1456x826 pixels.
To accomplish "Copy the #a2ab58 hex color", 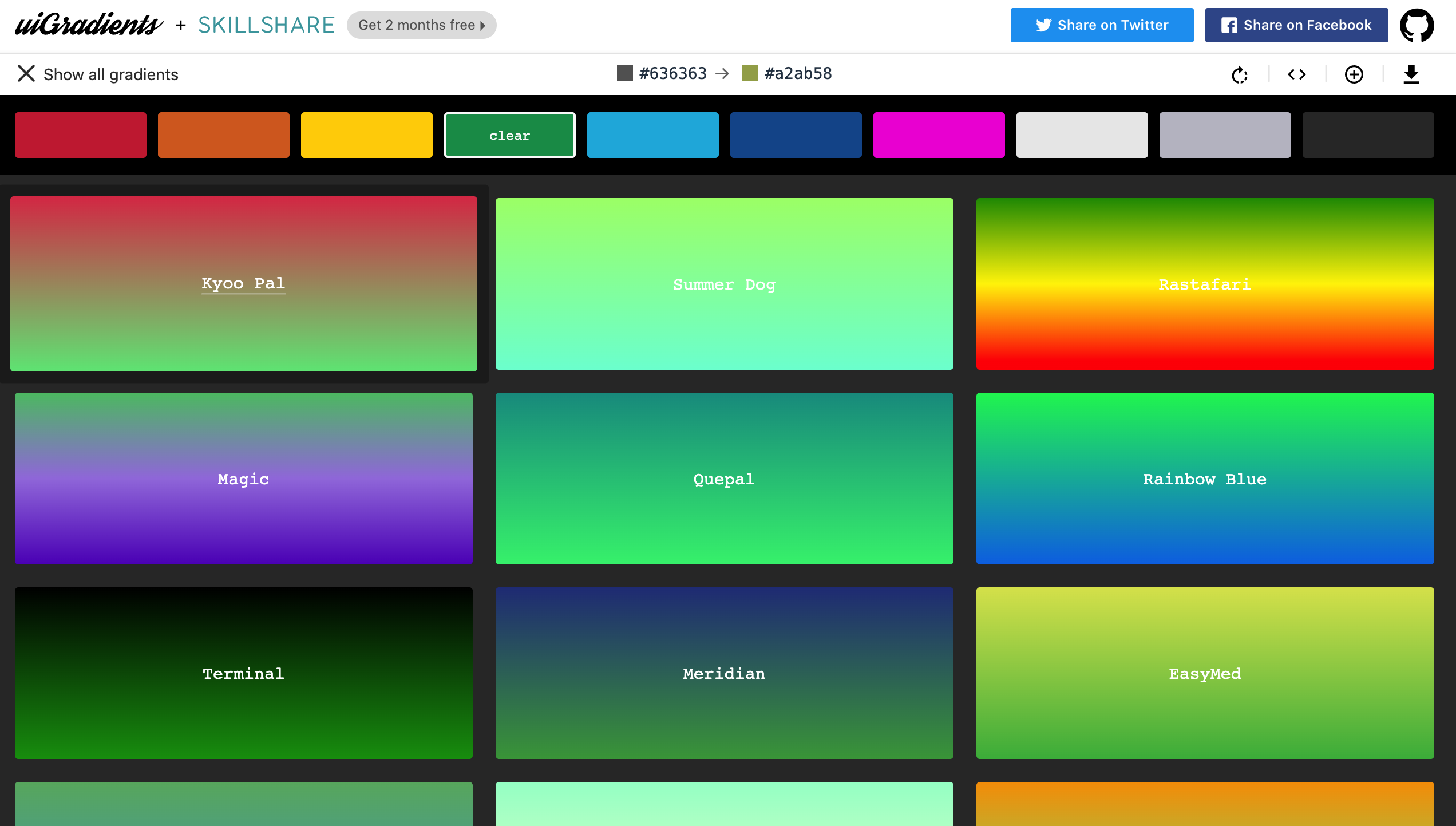I will [x=798, y=73].
